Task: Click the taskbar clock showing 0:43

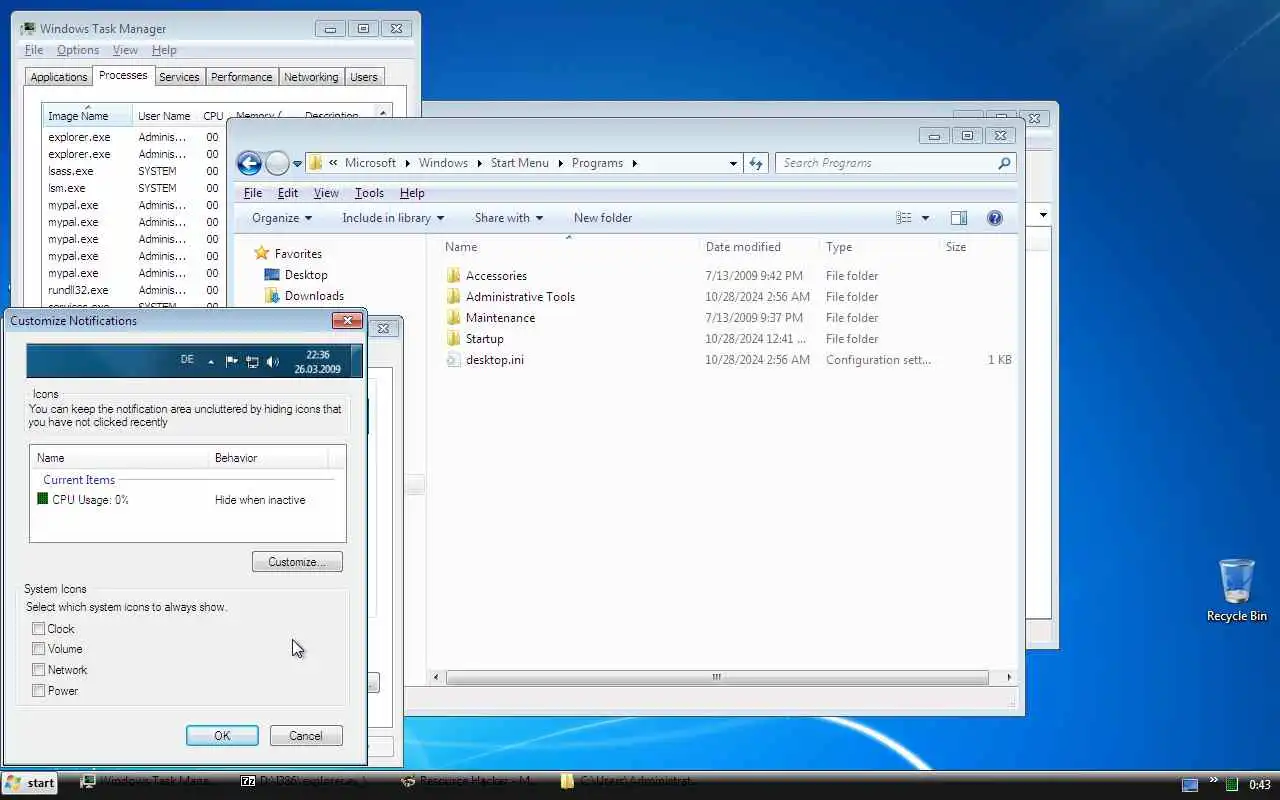Action: (x=1260, y=785)
